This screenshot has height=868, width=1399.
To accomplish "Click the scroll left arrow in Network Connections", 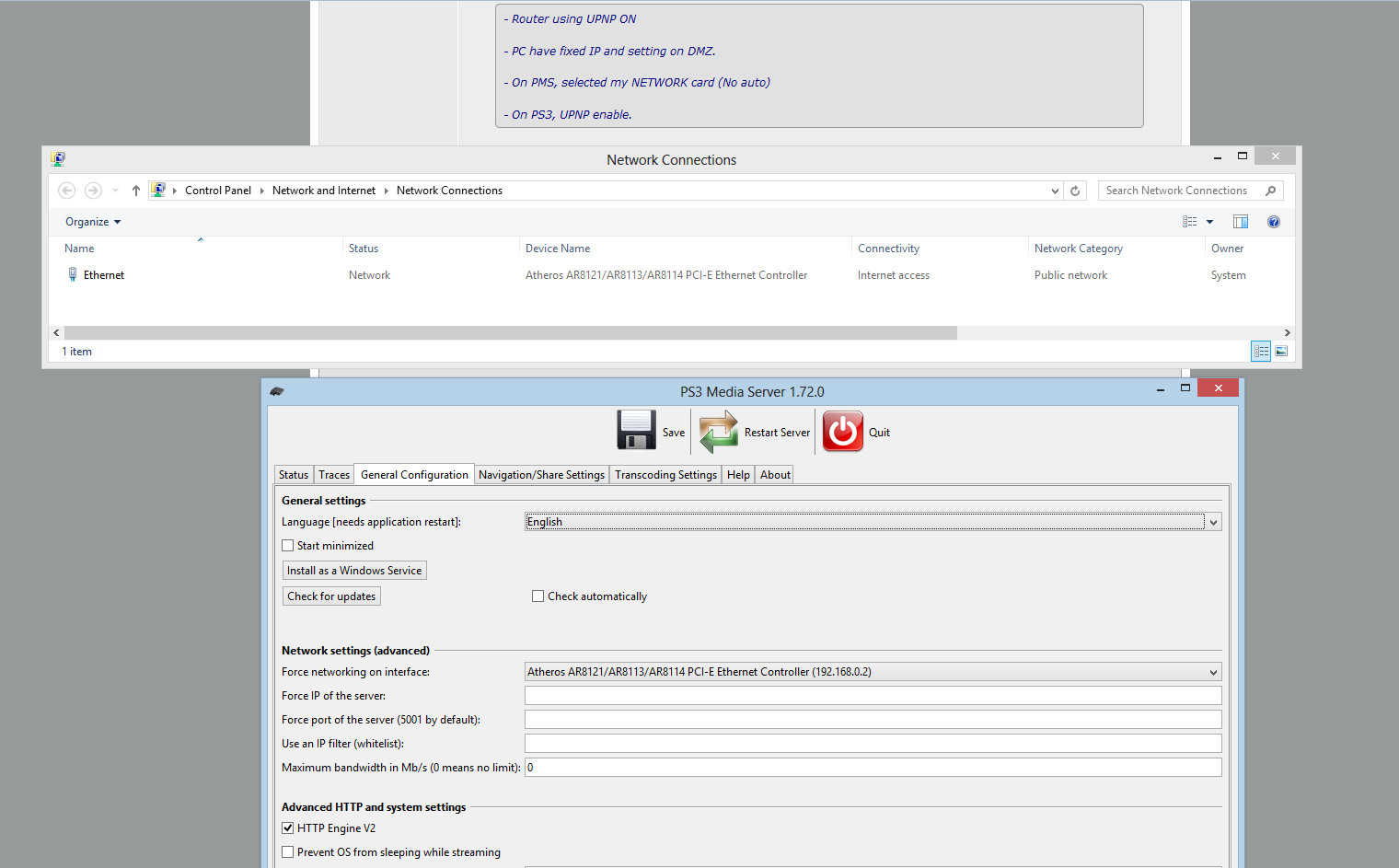I will click(x=56, y=332).
